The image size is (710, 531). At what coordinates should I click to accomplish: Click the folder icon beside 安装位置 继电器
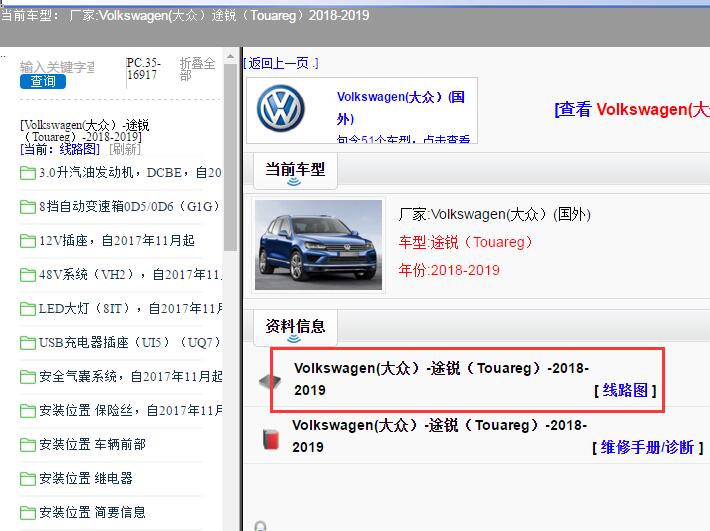(28, 478)
